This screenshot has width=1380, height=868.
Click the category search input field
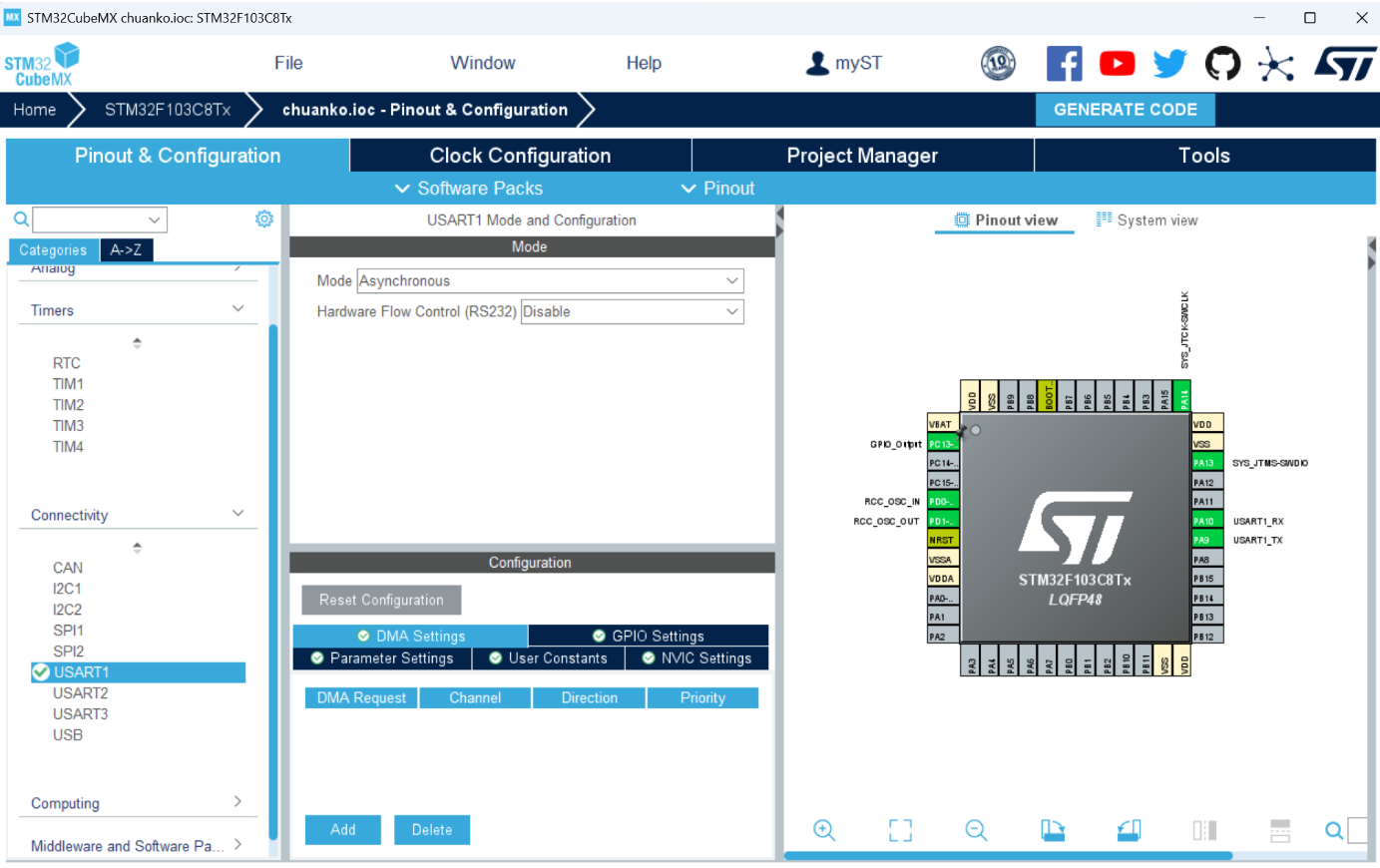click(x=89, y=219)
